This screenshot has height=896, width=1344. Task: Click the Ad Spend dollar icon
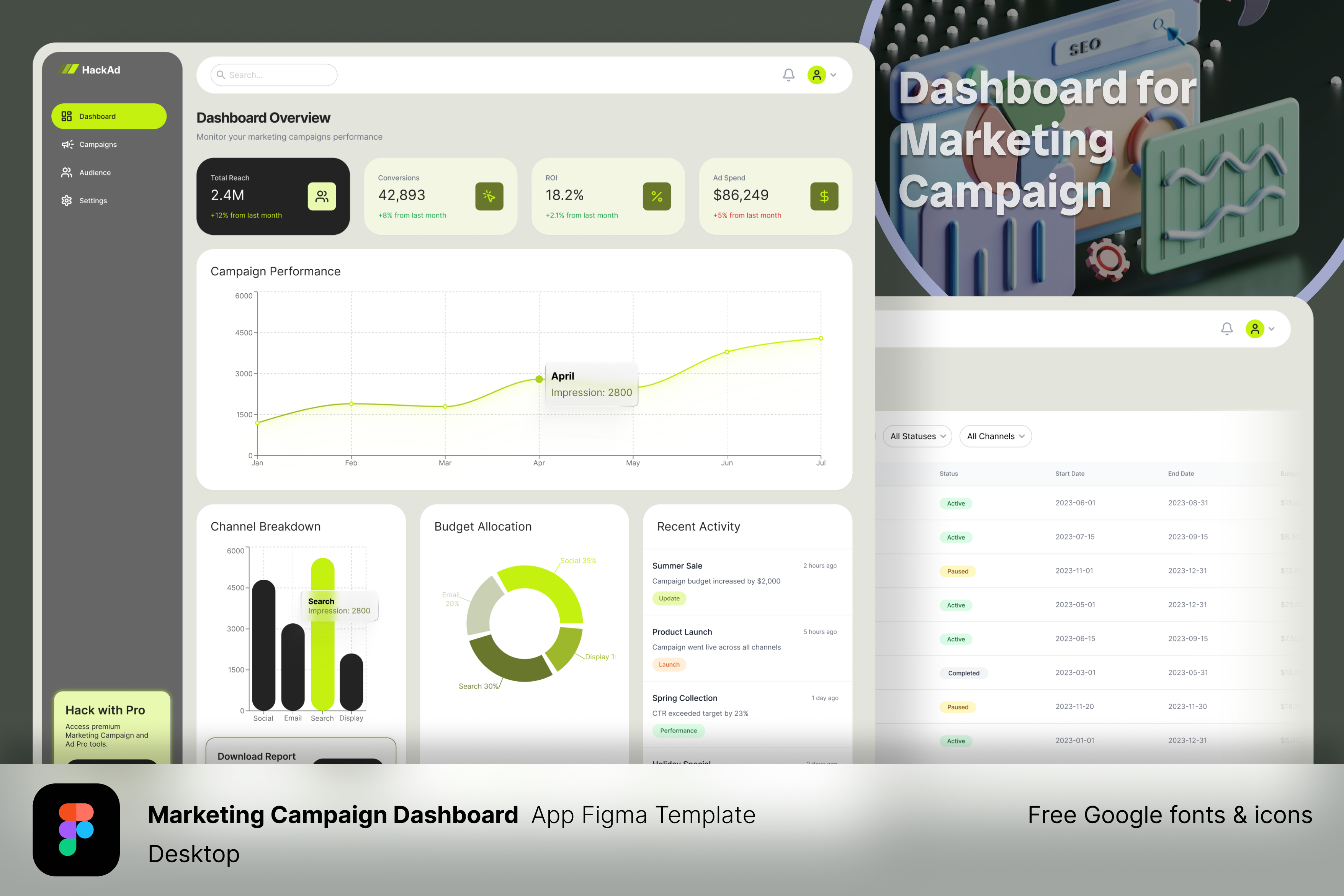pyautogui.click(x=824, y=196)
